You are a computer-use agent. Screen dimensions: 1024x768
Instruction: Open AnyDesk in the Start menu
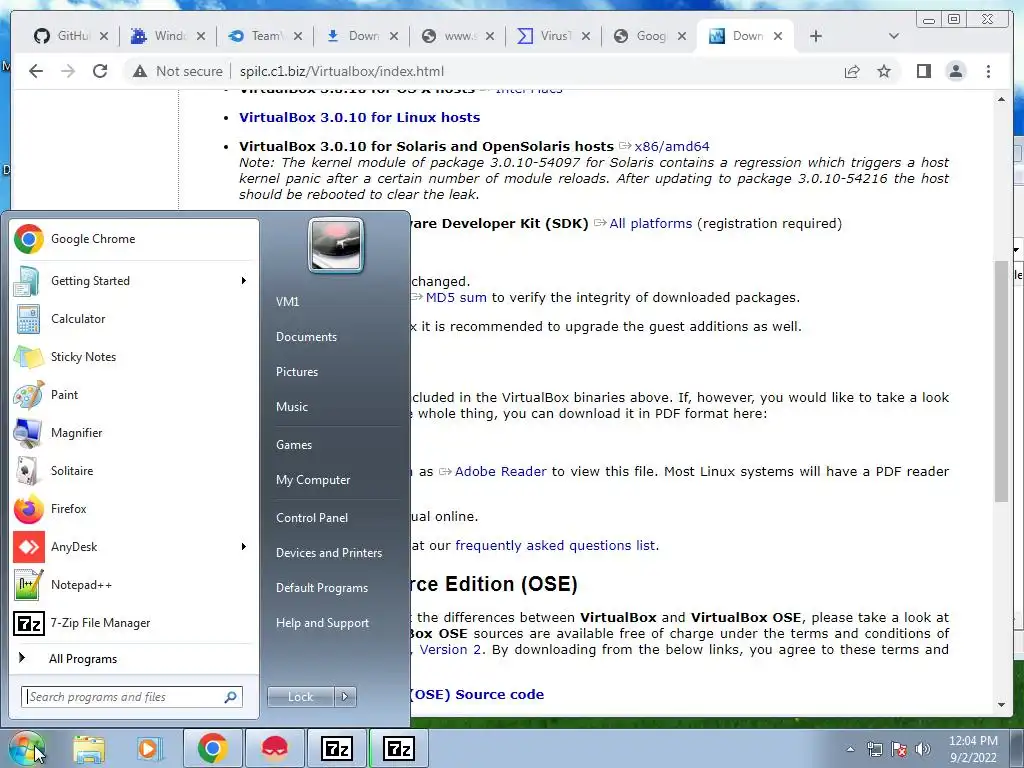(x=133, y=547)
